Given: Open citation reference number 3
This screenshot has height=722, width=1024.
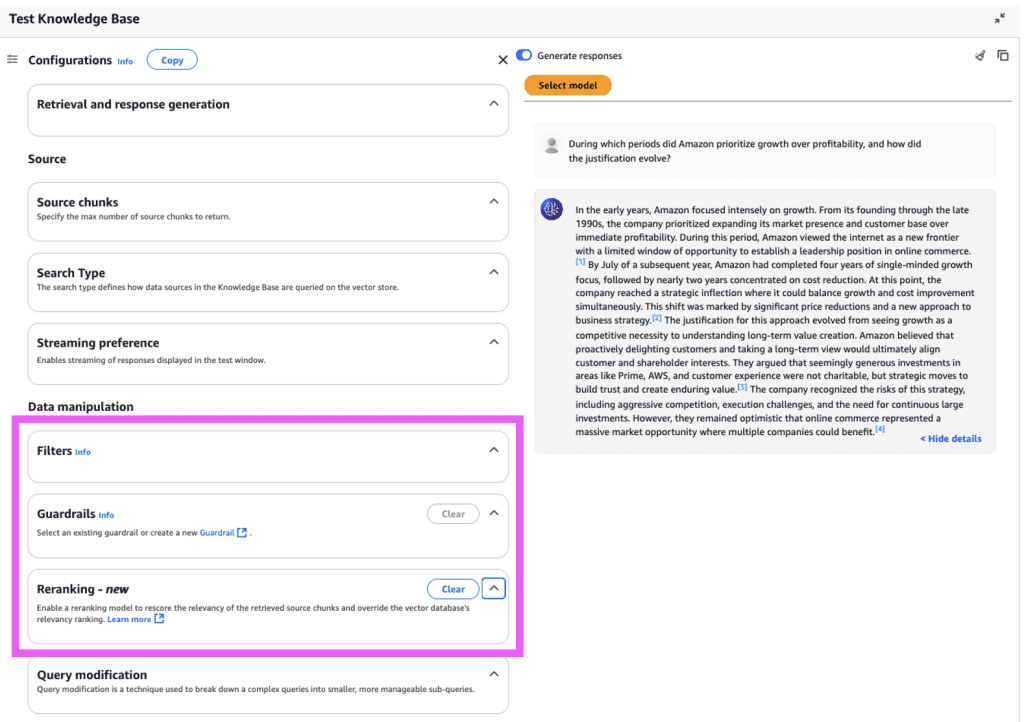Looking at the screenshot, I should [742, 387].
